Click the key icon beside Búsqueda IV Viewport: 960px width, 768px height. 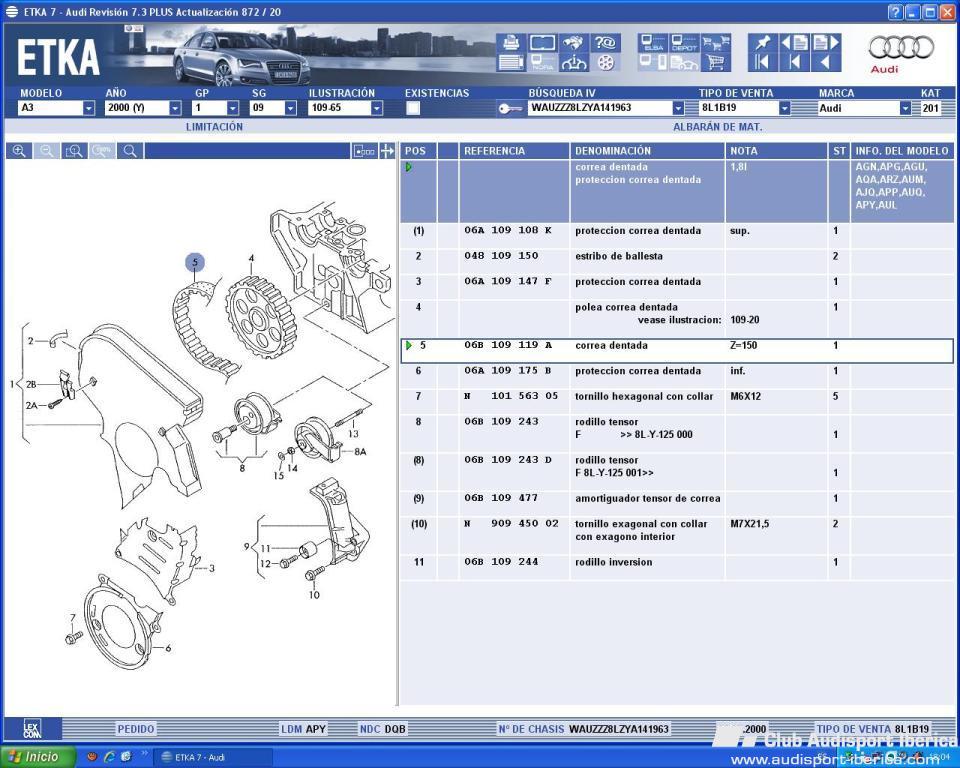click(x=510, y=108)
